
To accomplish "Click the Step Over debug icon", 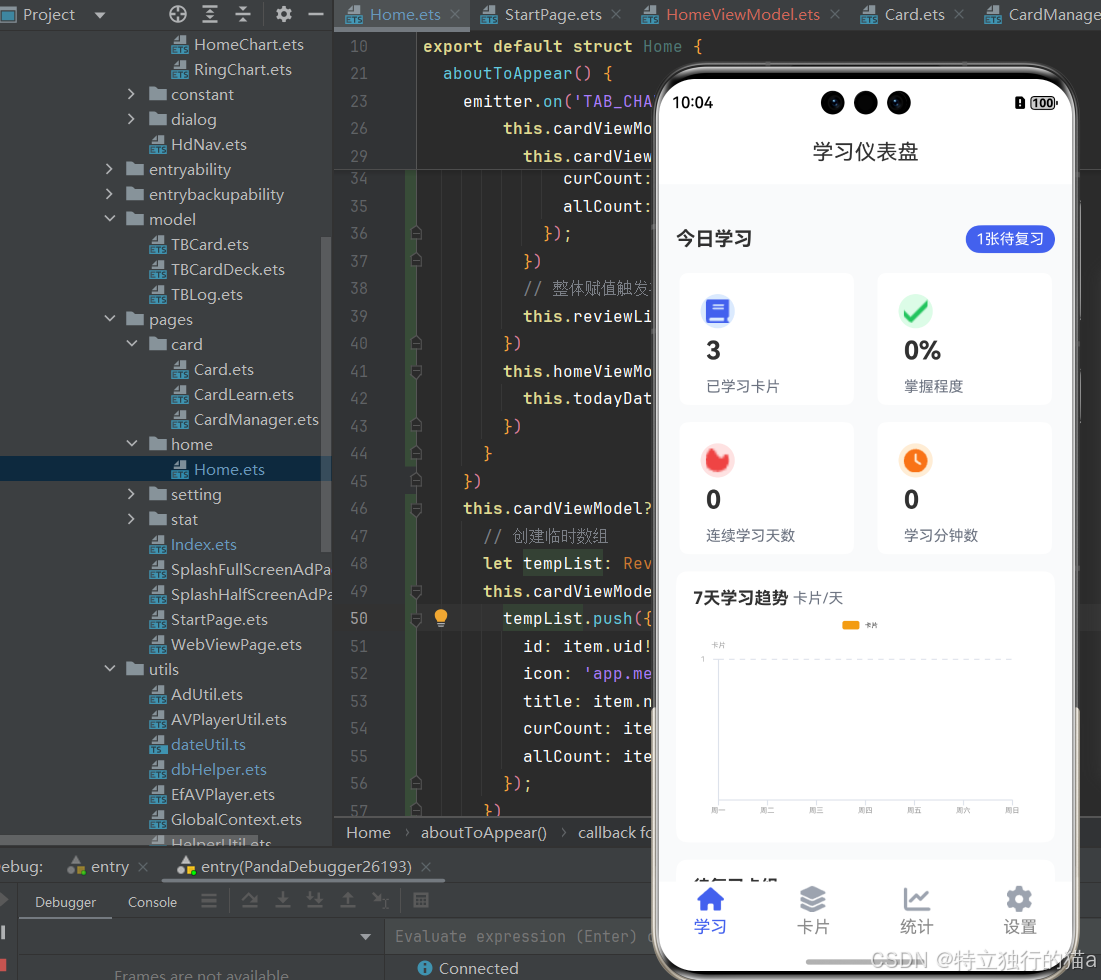I will click(249, 901).
